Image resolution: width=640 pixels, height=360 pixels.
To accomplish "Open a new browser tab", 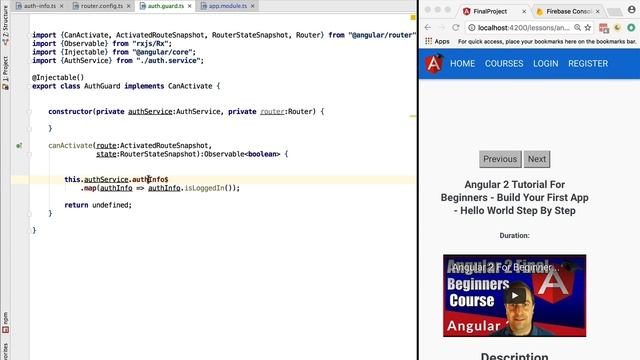I will [614, 12].
